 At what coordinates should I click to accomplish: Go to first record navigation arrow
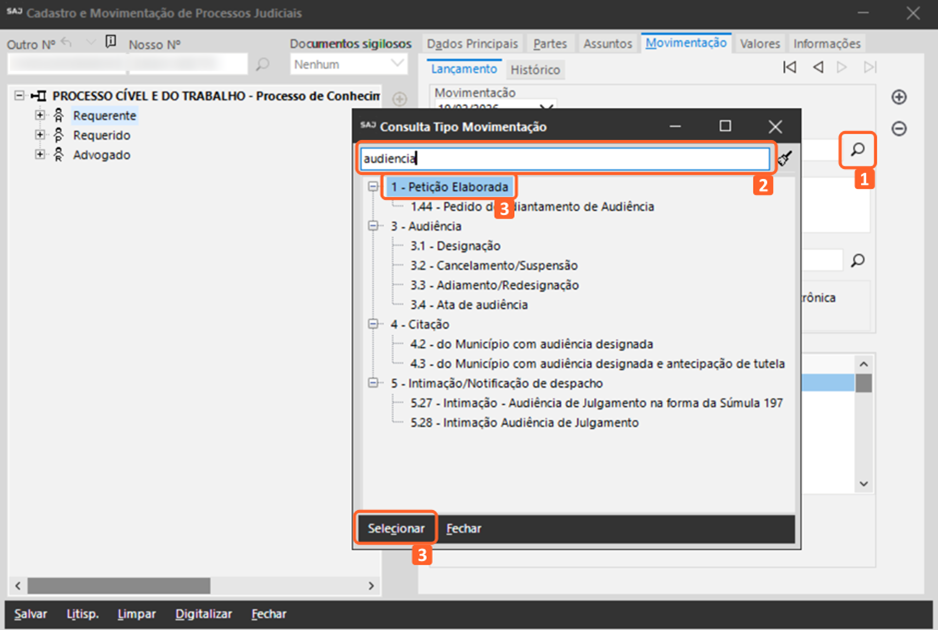(790, 67)
